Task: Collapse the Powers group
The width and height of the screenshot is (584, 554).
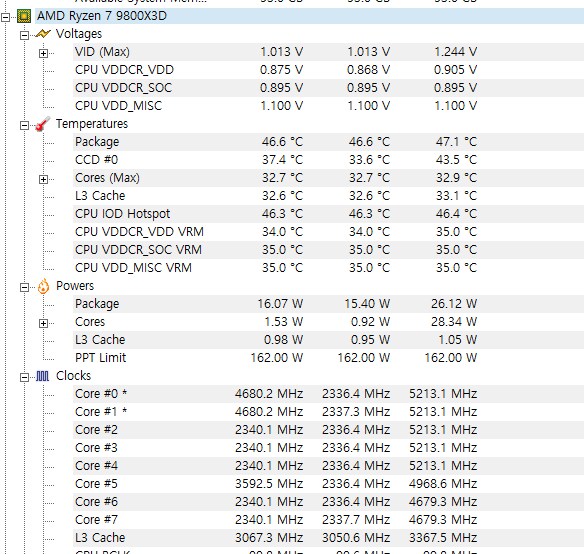Action: [x=24, y=287]
